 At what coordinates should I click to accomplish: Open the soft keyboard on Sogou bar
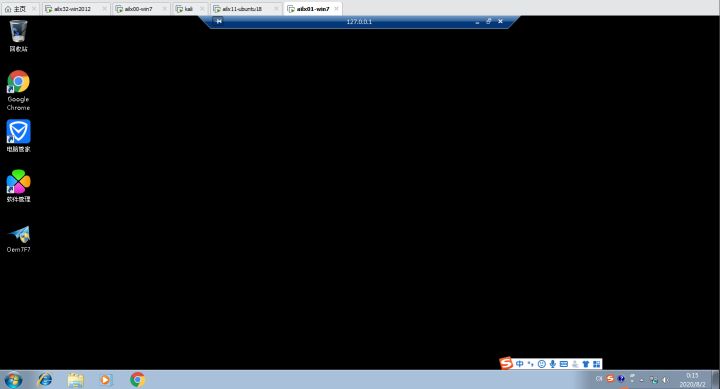(564, 364)
